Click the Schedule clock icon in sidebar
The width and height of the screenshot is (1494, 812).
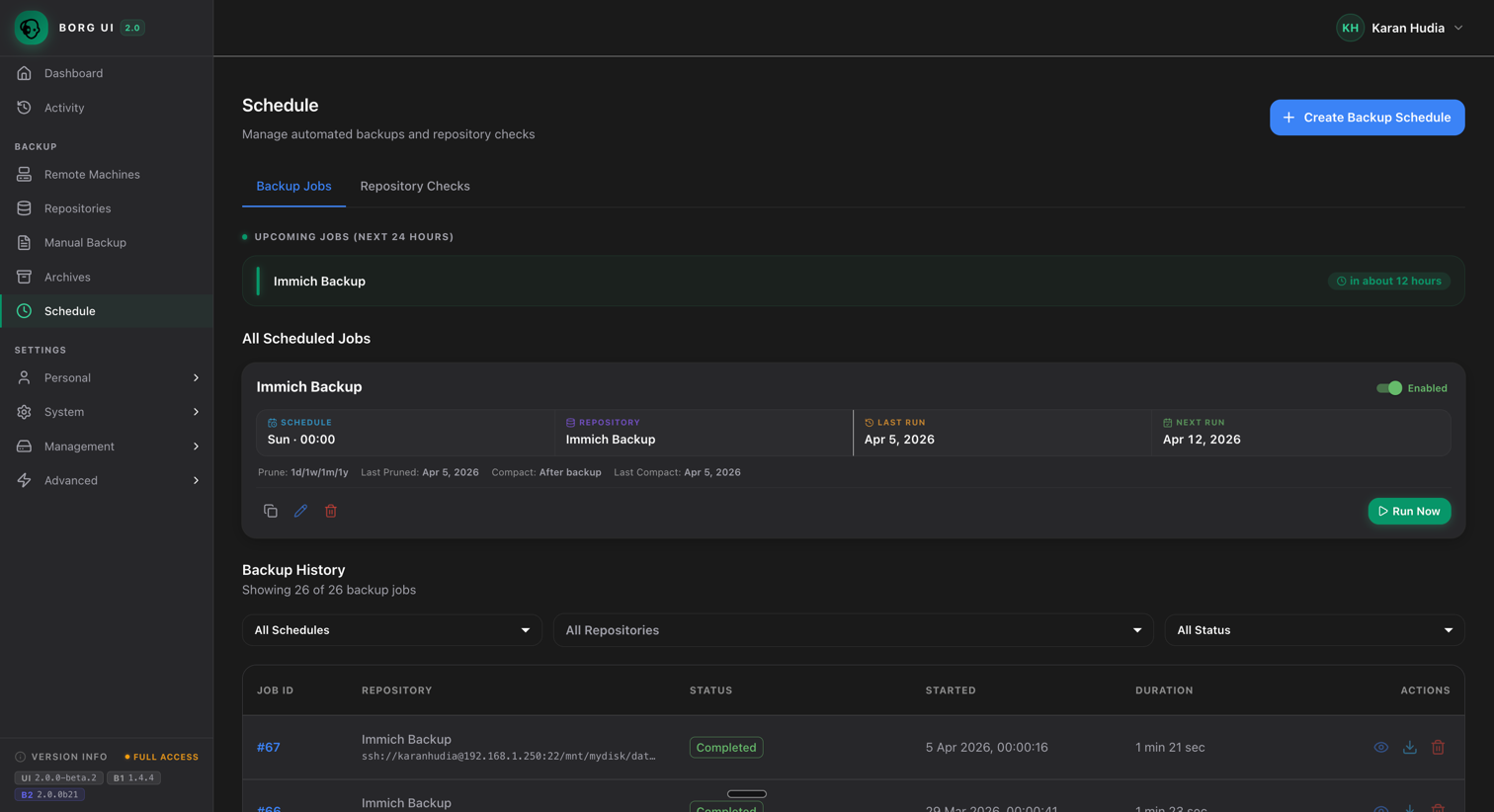click(x=24, y=311)
